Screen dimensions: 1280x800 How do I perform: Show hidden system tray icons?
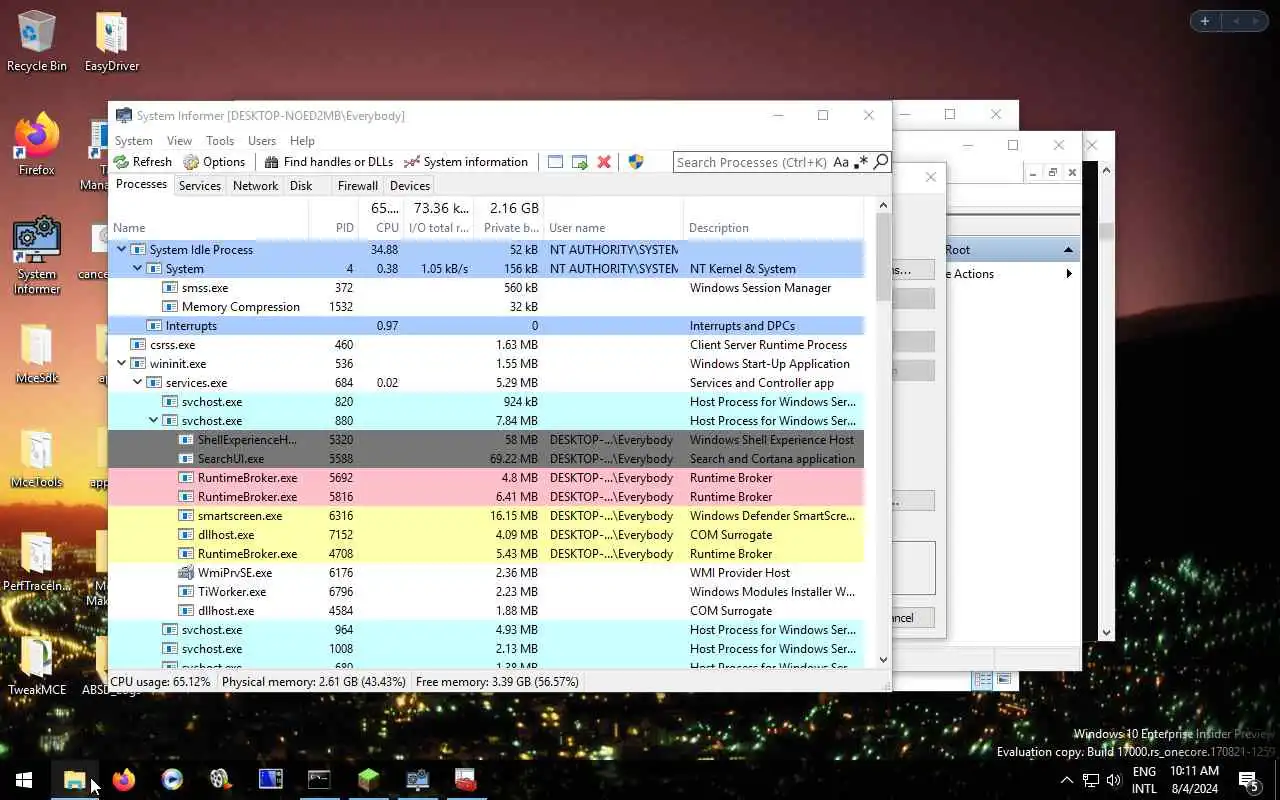coord(1066,780)
